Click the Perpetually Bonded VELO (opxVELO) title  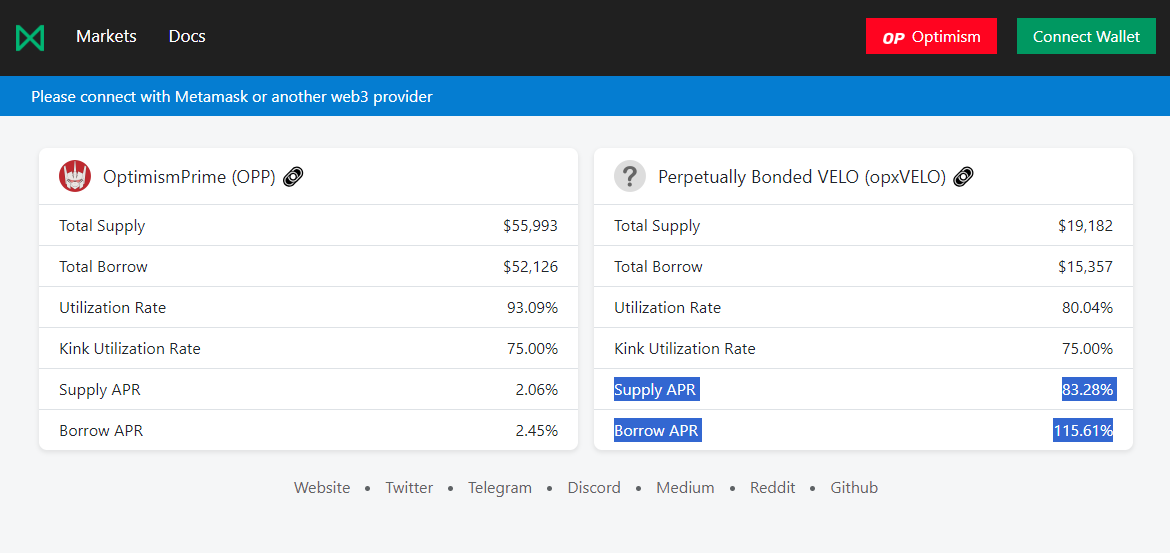(x=802, y=178)
